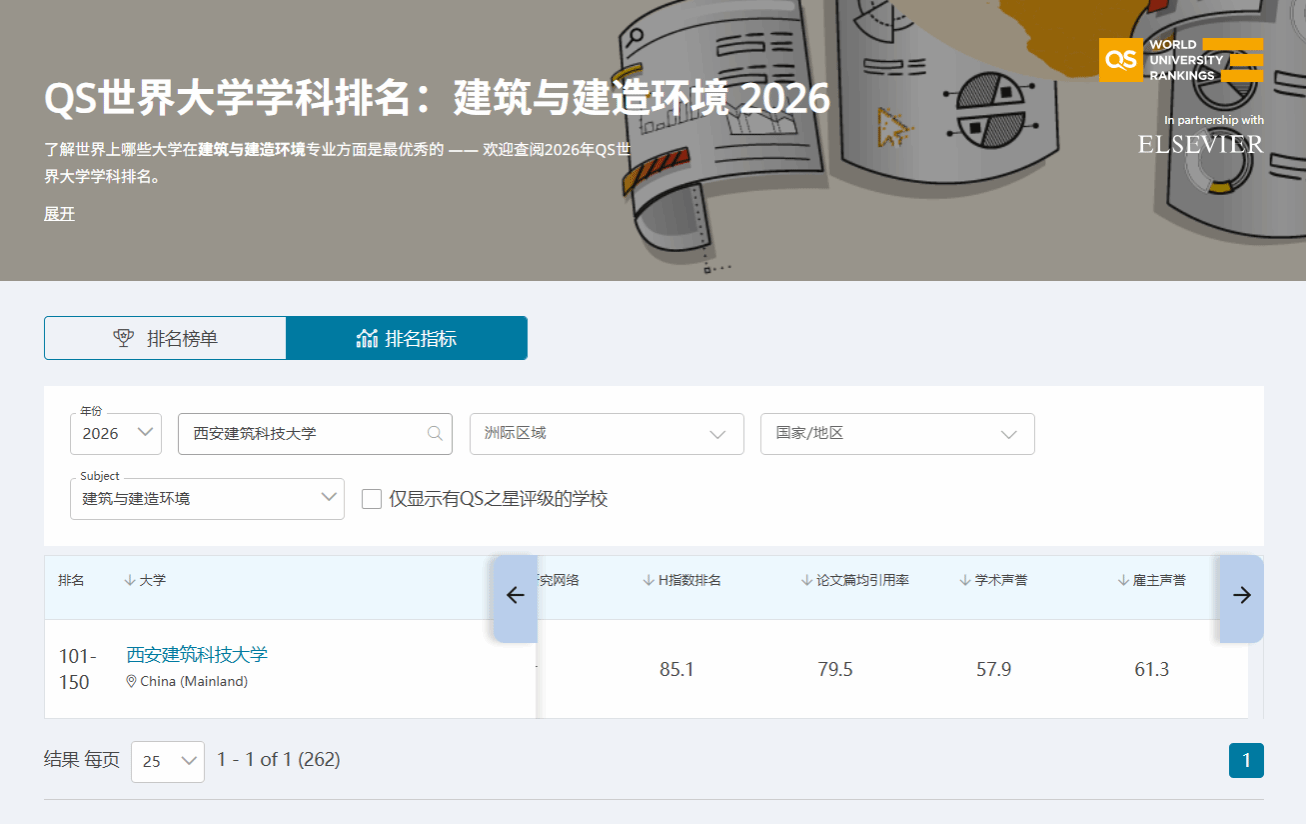Viewport: 1306px width, 824px height.
Task: Open the 年份 2026 dropdown
Action: tap(116, 434)
